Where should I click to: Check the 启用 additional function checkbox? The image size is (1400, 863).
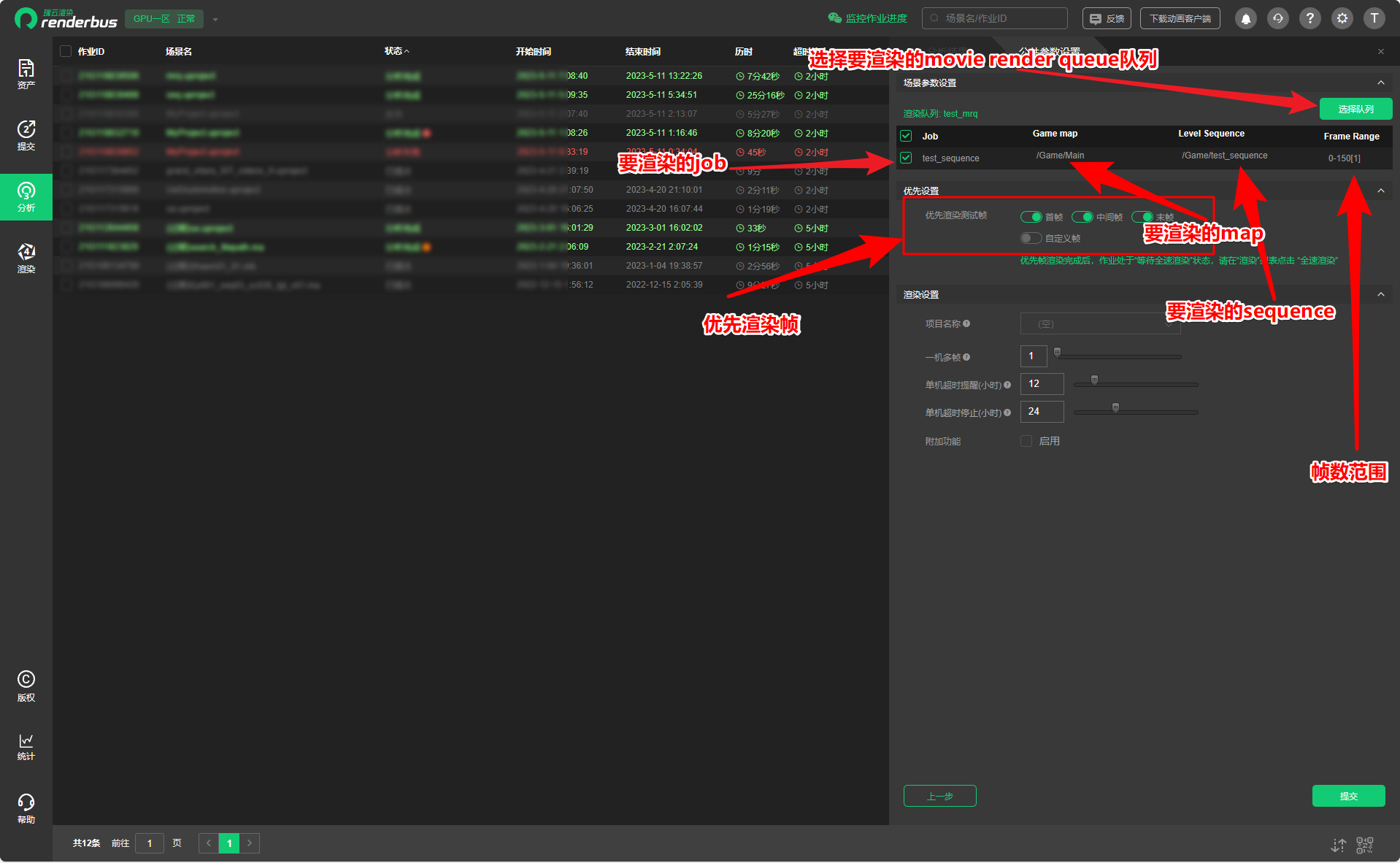[1026, 441]
